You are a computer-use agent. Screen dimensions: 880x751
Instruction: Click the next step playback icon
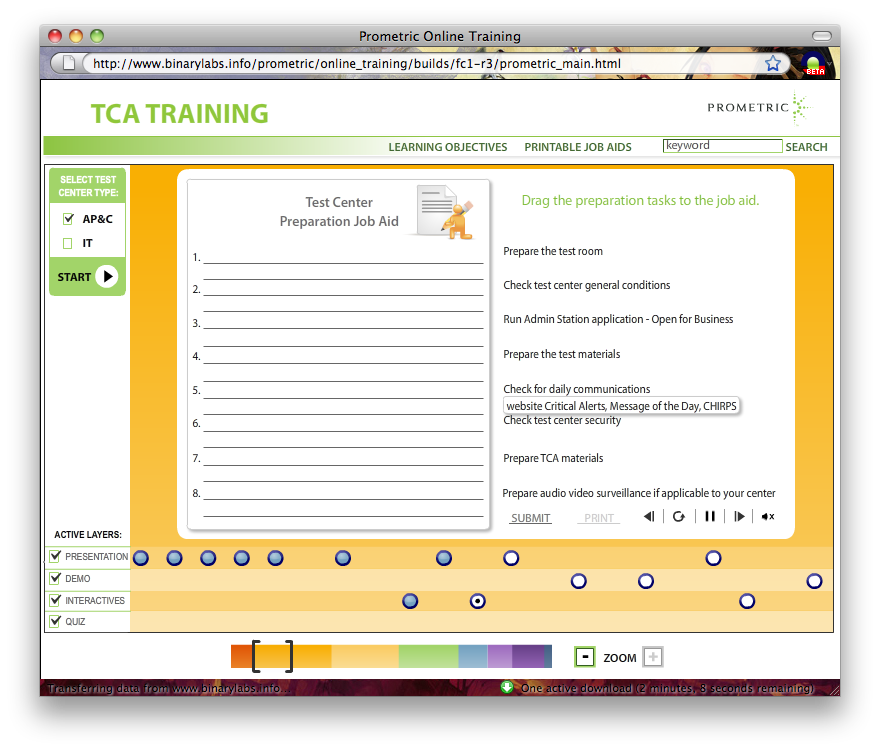coord(739,517)
